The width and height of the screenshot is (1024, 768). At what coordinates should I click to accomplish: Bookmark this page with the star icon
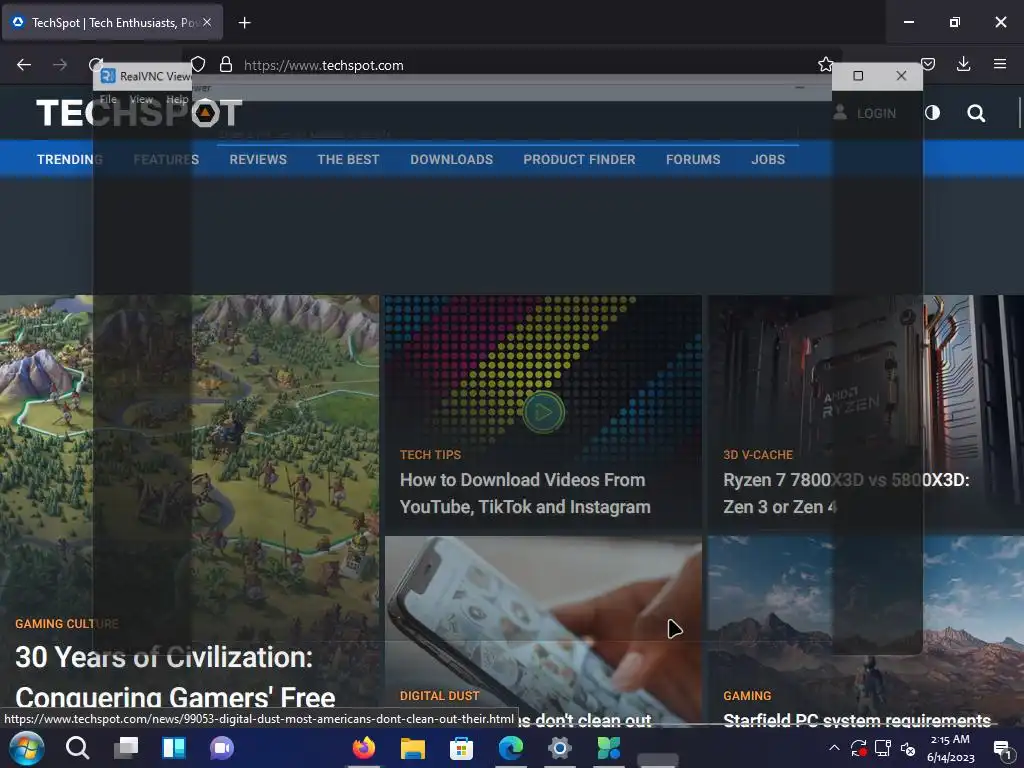coord(825,64)
